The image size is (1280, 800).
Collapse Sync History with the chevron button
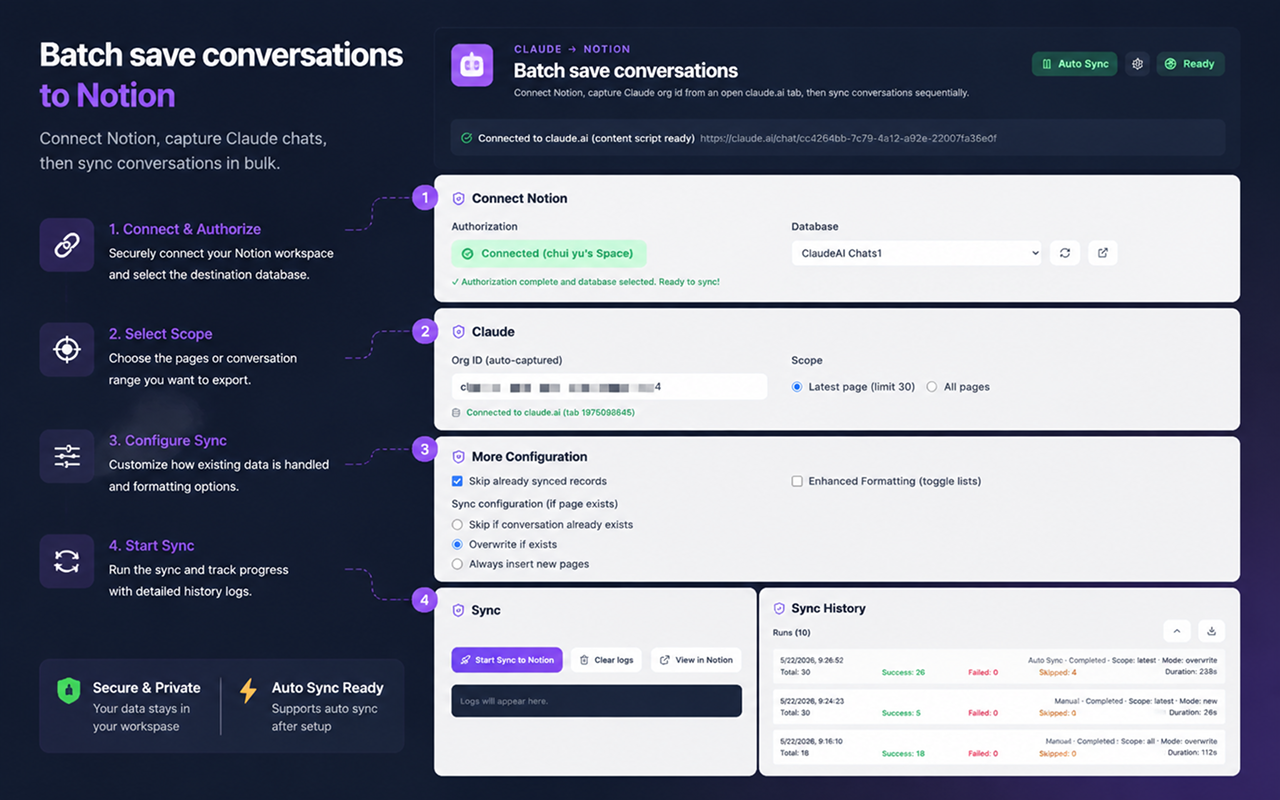tap(1177, 631)
